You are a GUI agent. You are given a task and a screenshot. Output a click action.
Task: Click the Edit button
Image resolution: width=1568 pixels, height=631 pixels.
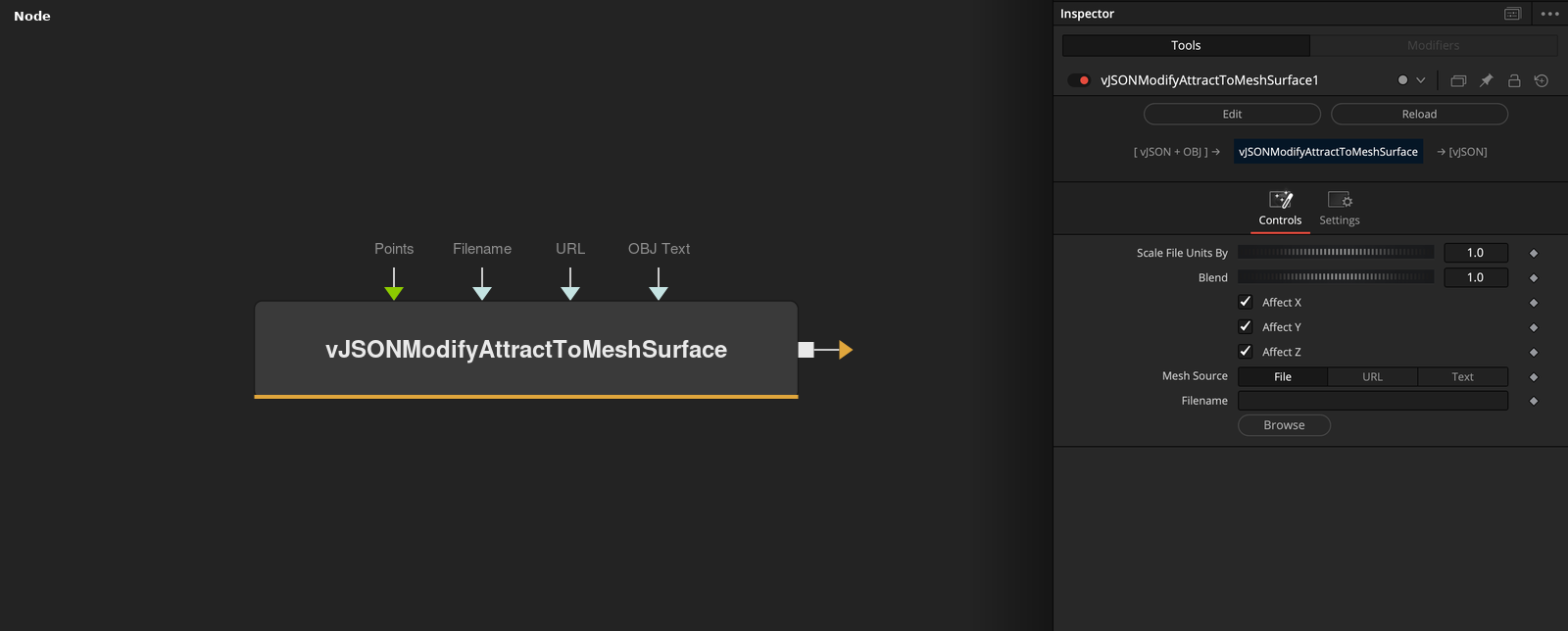pyautogui.click(x=1232, y=115)
